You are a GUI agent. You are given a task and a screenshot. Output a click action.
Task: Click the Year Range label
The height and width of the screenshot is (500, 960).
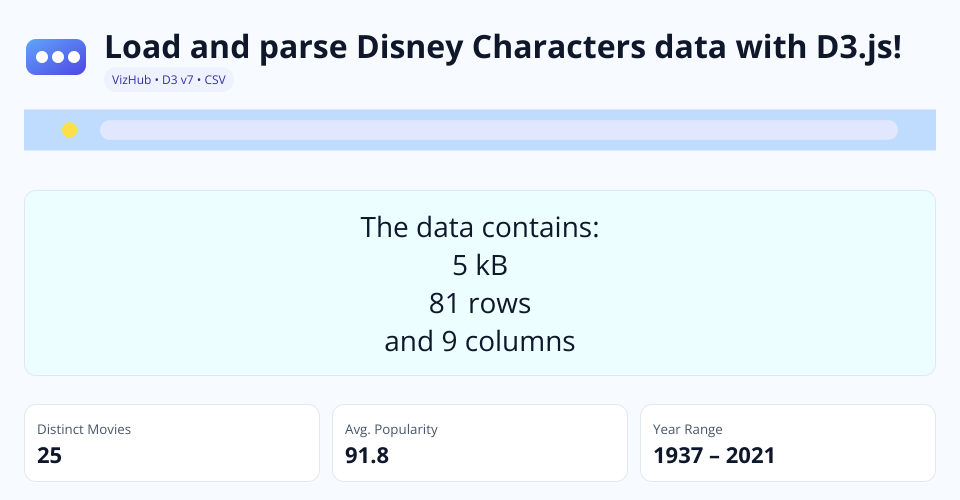pyautogui.click(x=688, y=429)
